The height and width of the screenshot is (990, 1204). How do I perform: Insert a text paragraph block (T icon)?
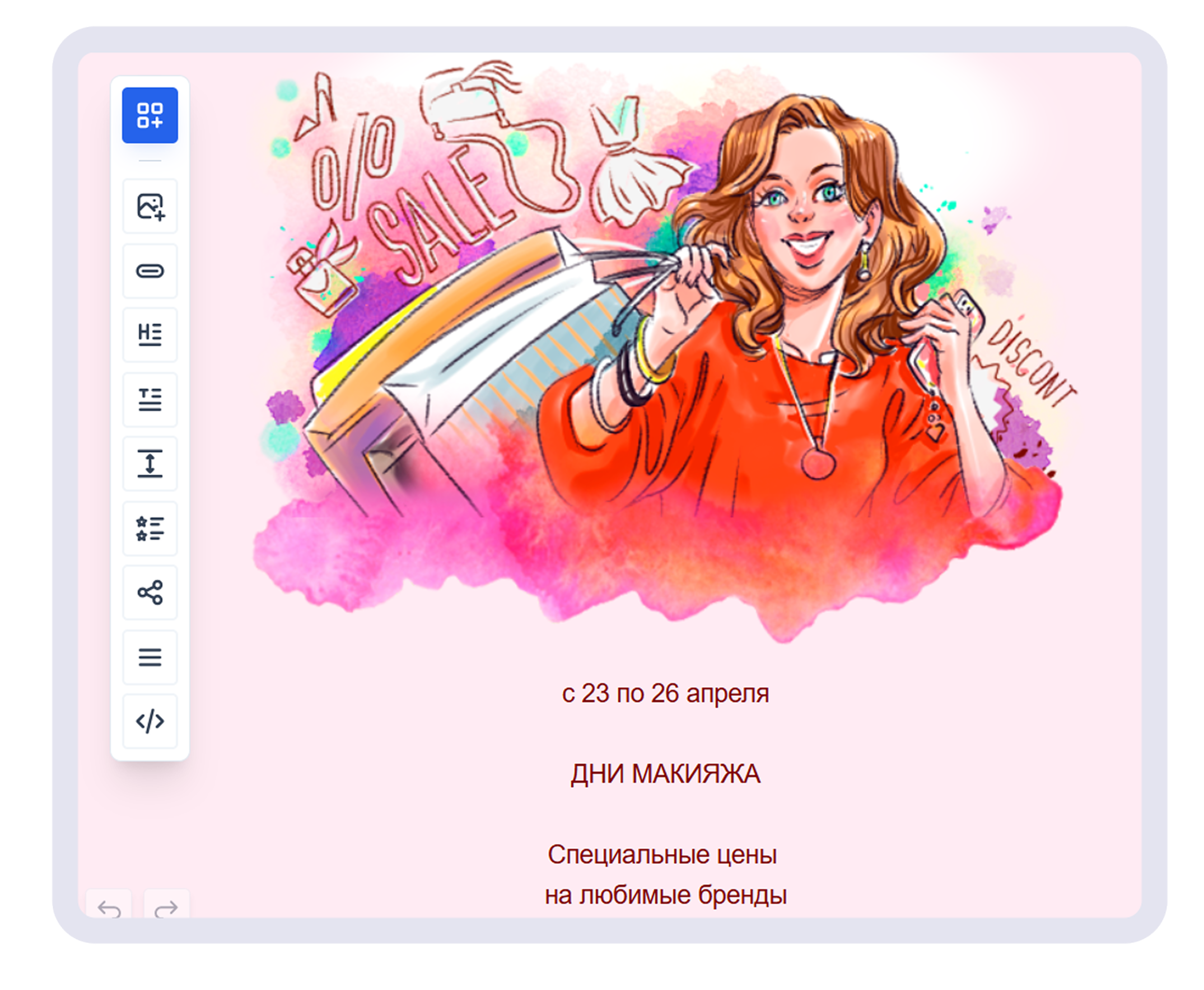tap(150, 399)
